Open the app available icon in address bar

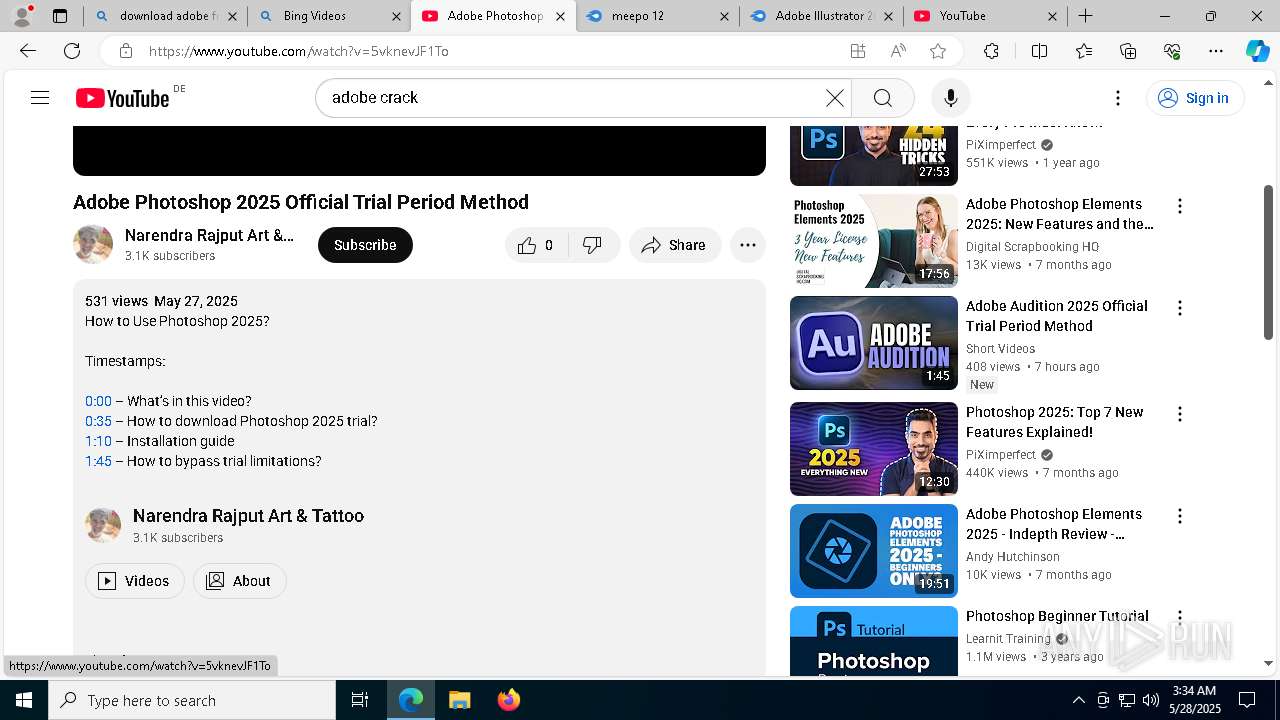[858, 51]
